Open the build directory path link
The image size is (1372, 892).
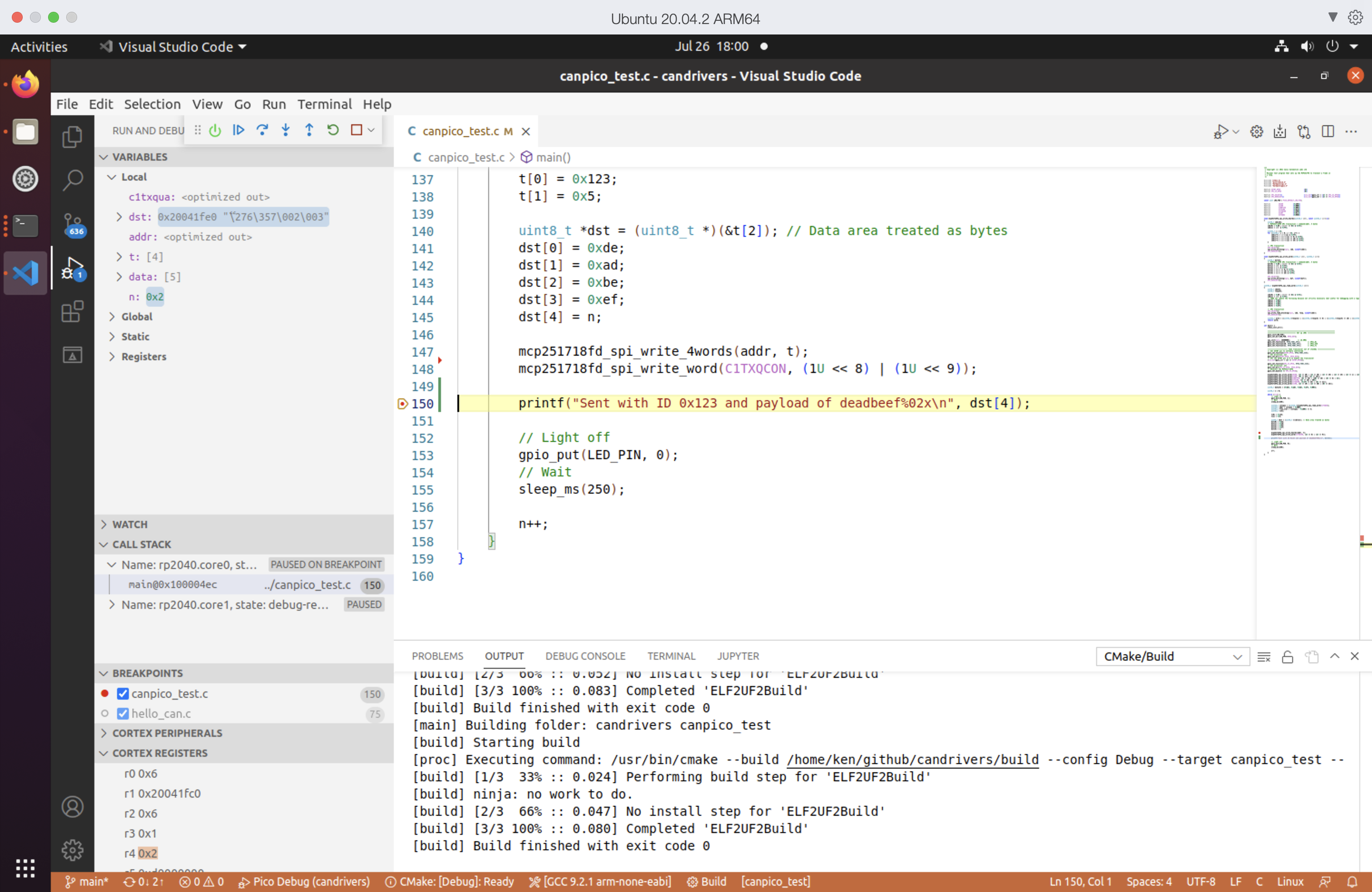coord(912,760)
